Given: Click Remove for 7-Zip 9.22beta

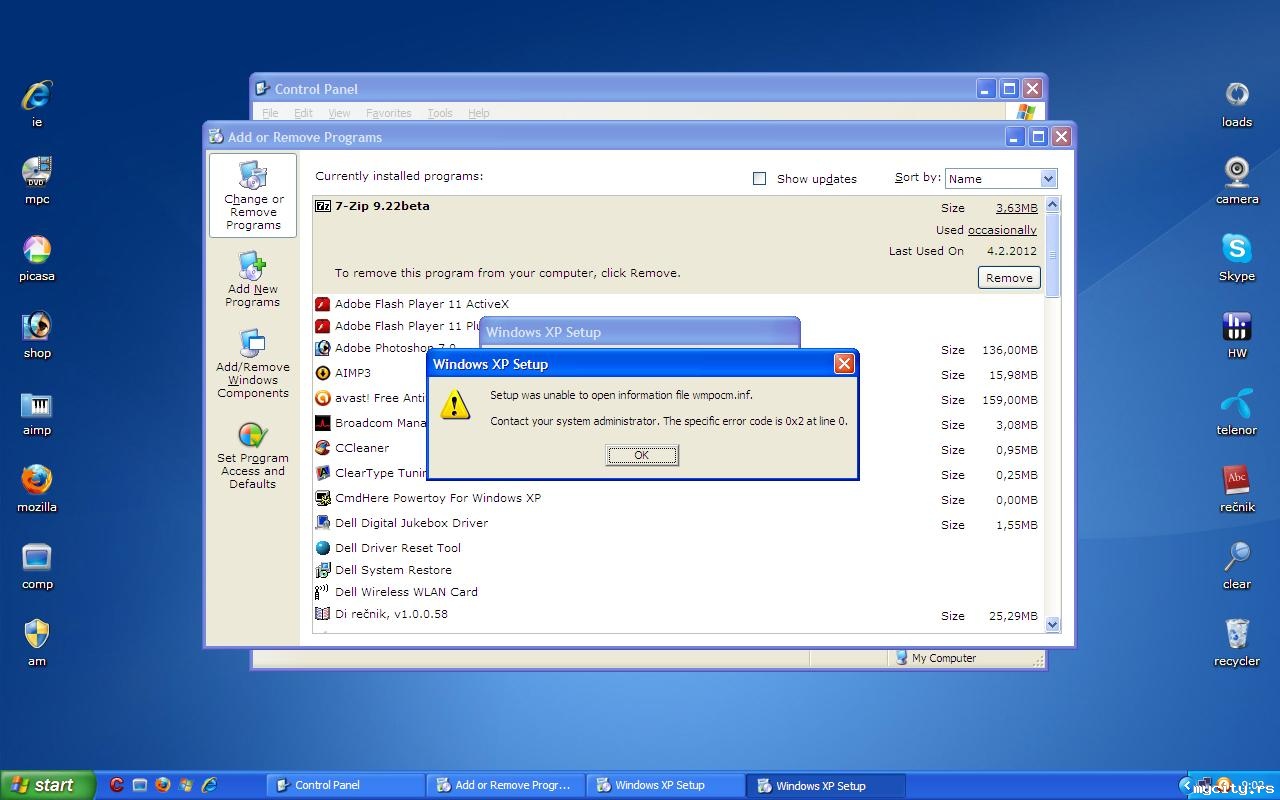Looking at the screenshot, I should [1009, 278].
